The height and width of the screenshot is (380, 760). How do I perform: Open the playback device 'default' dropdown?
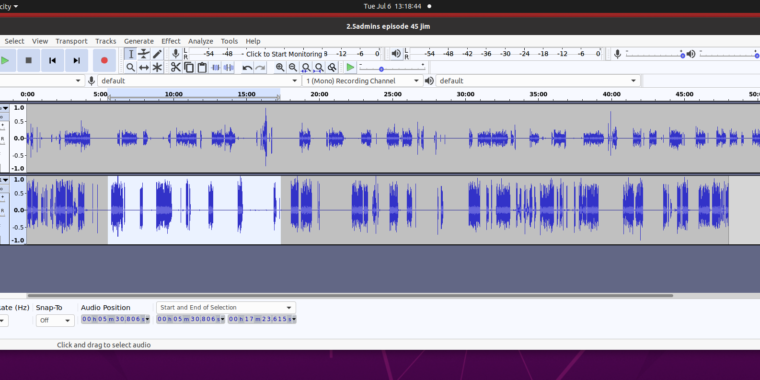(x=538, y=81)
